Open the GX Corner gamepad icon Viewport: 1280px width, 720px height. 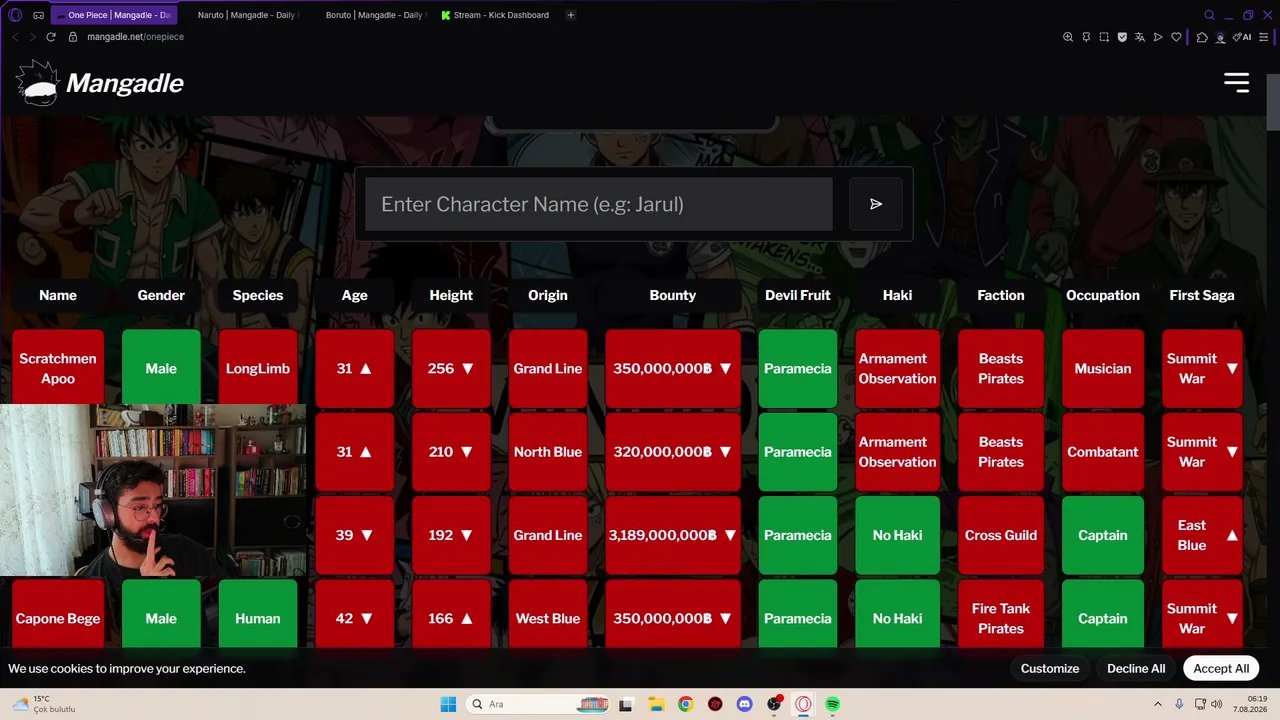38,15
